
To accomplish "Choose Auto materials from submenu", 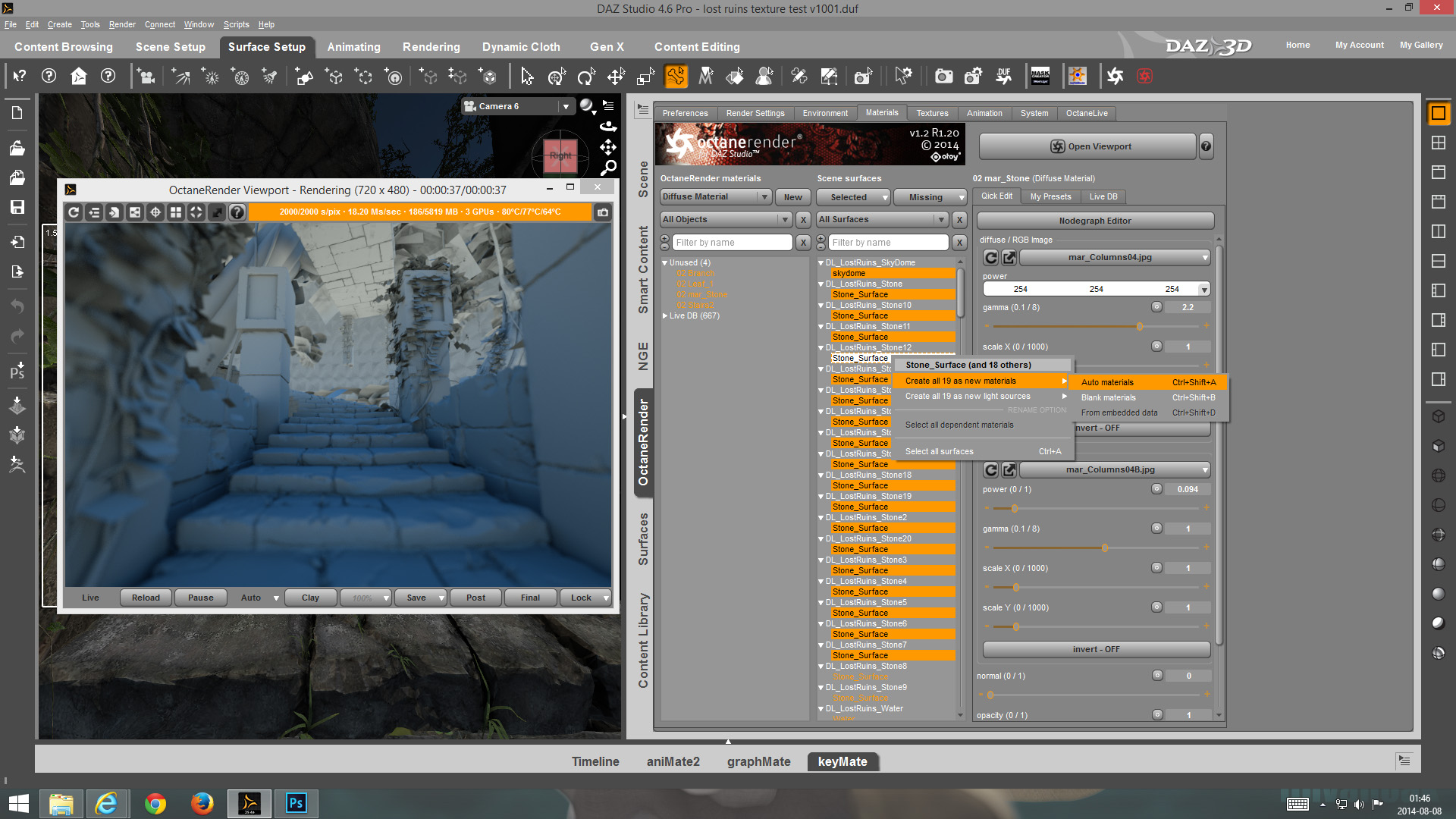I will click(x=1107, y=382).
